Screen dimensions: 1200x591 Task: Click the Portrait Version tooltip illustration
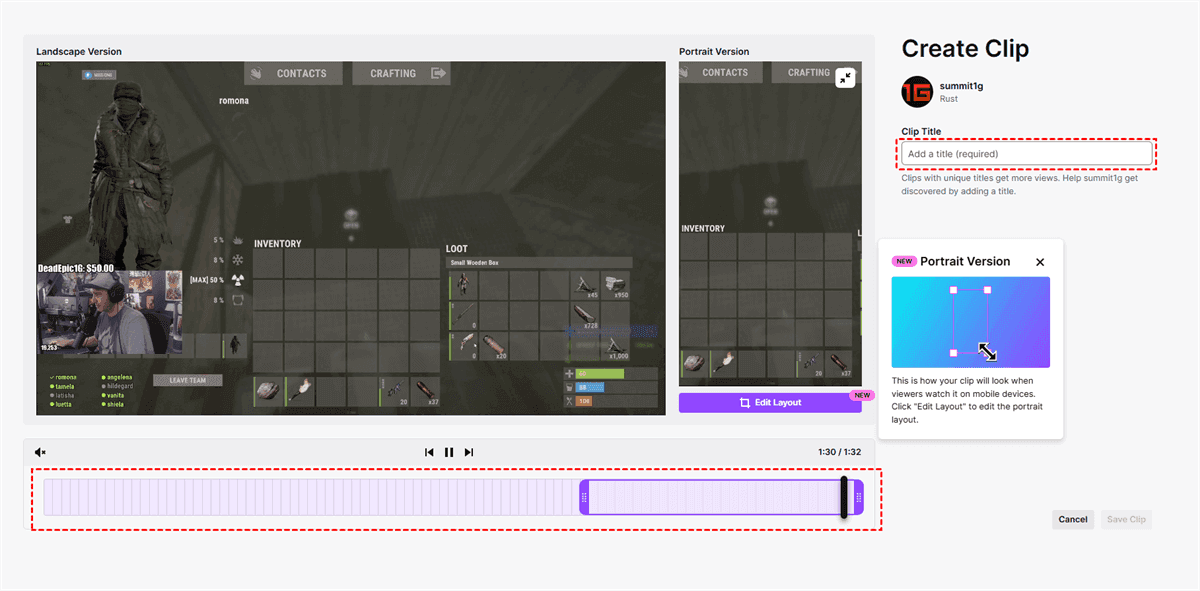point(971,322)
